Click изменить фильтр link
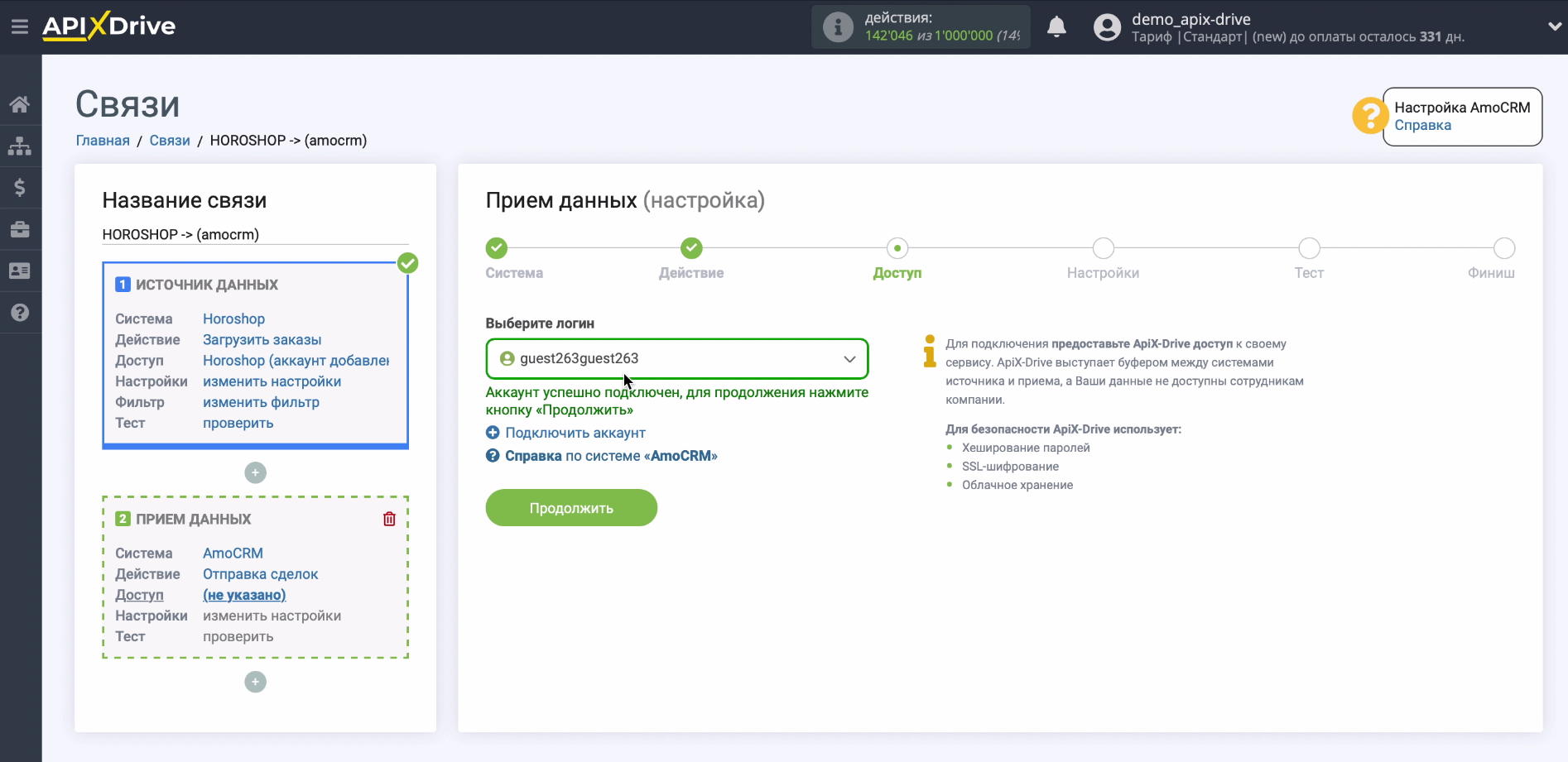 pos(261,402)
